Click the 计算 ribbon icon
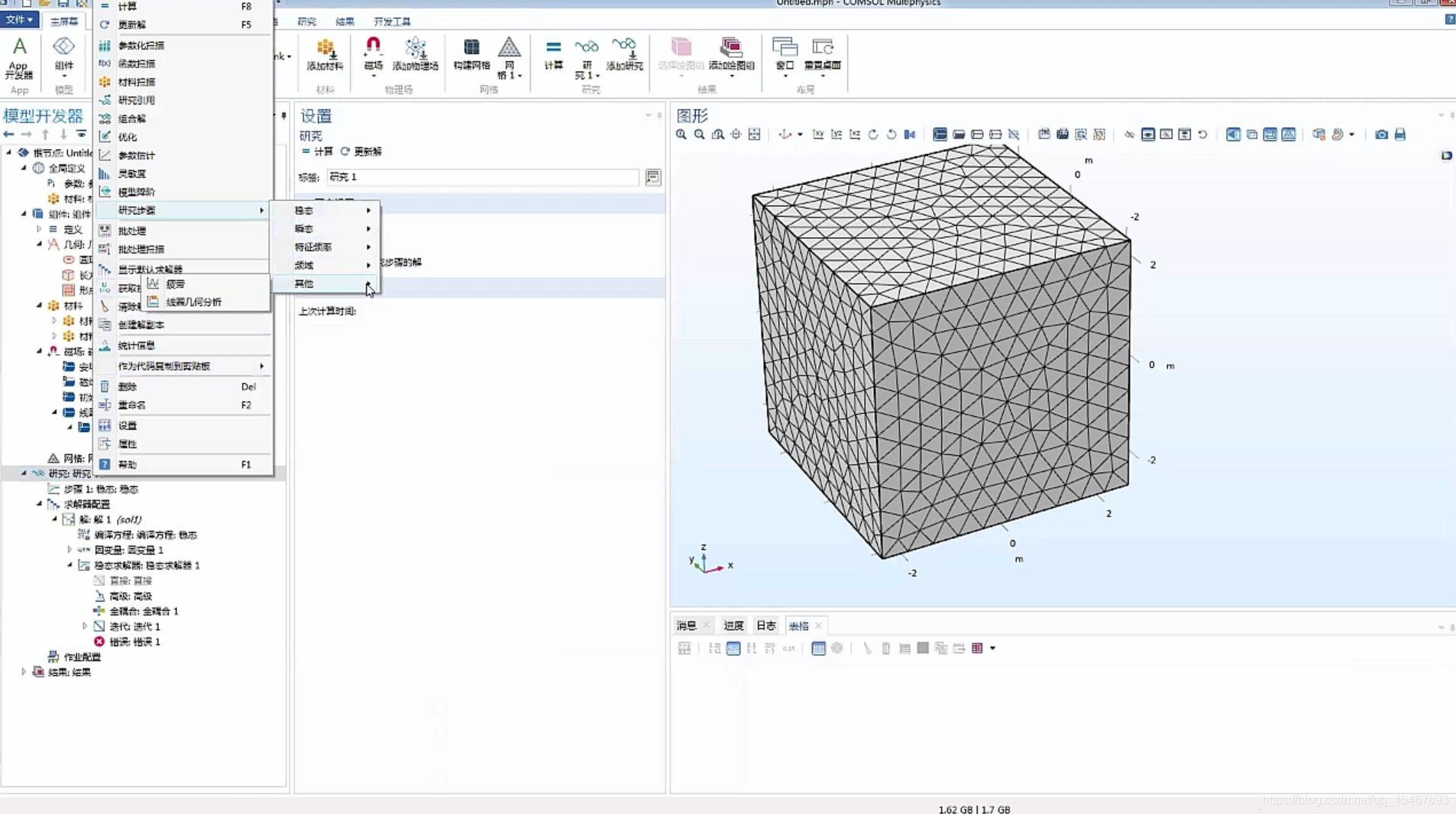This screenshot has width=1456, height=814. click(554, 54)
